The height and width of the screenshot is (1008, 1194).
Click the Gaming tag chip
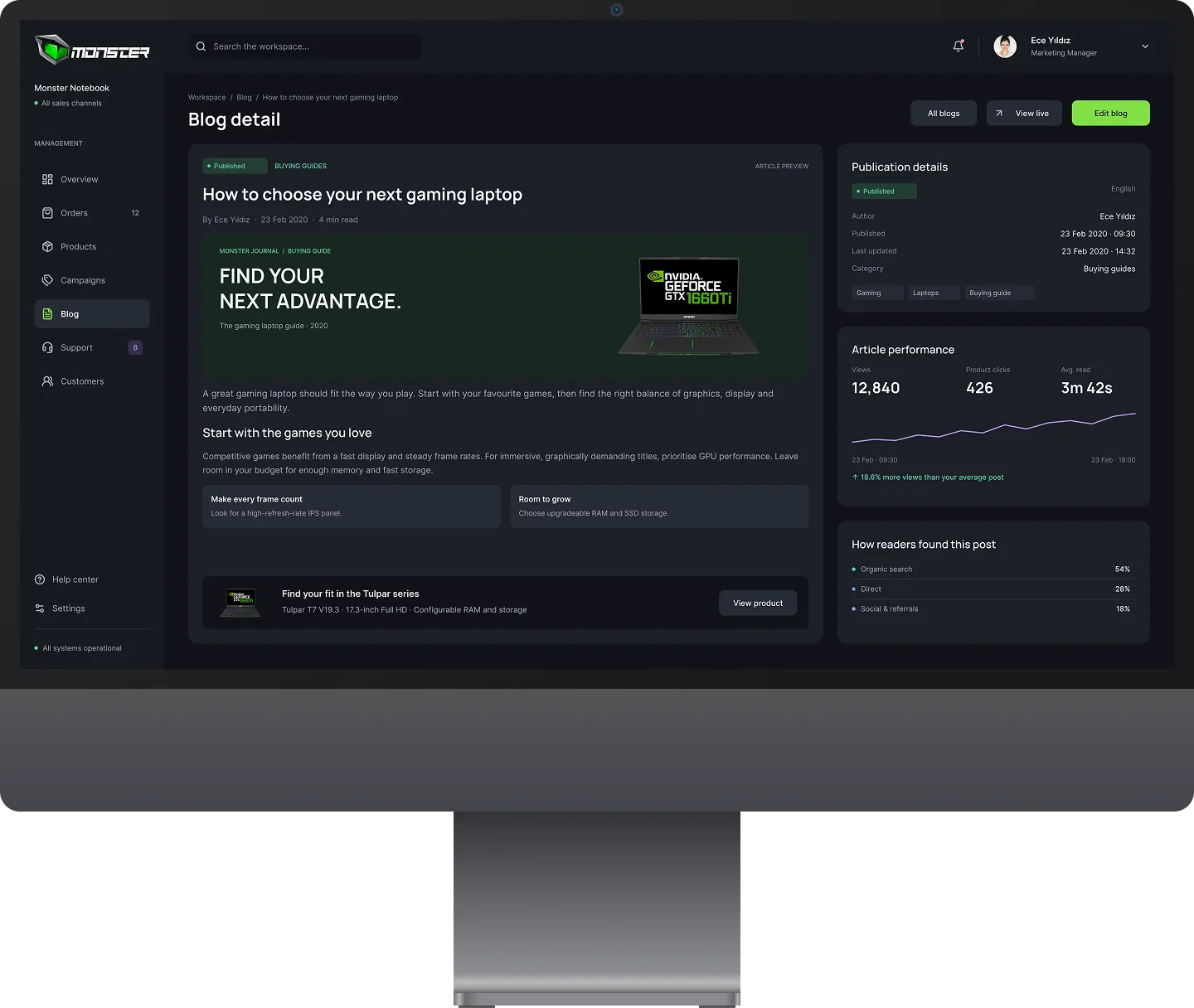click(x=877, y=293)
